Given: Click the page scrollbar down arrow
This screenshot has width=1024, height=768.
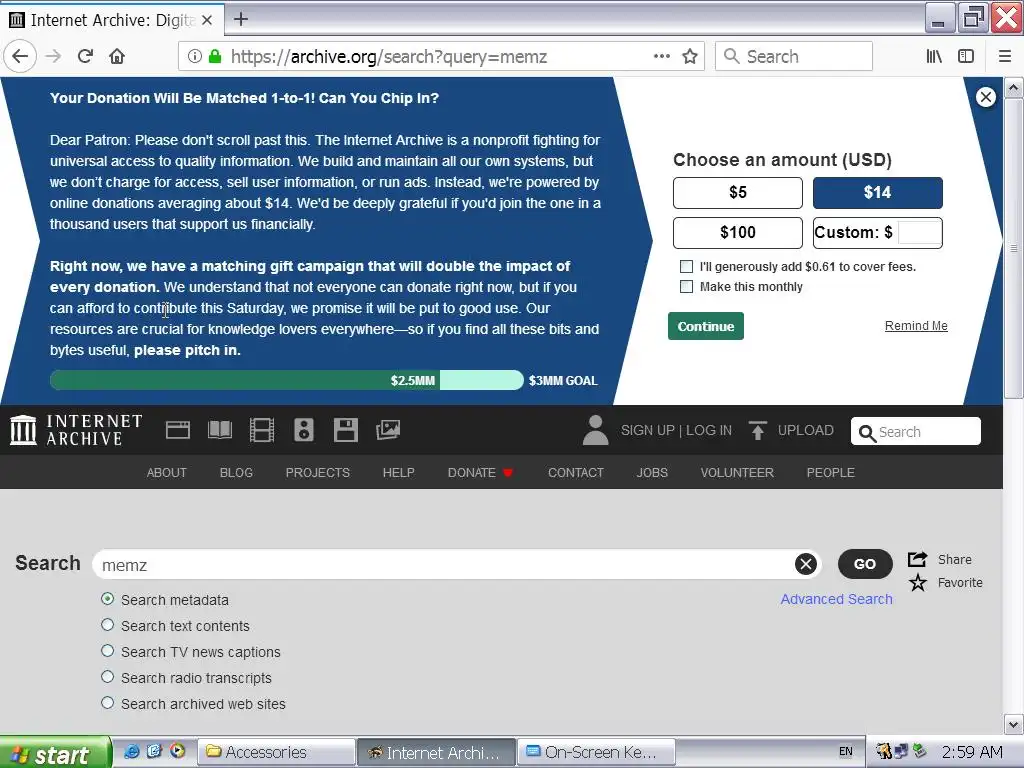Looking at the screenshot, I should coord(1014,724).
